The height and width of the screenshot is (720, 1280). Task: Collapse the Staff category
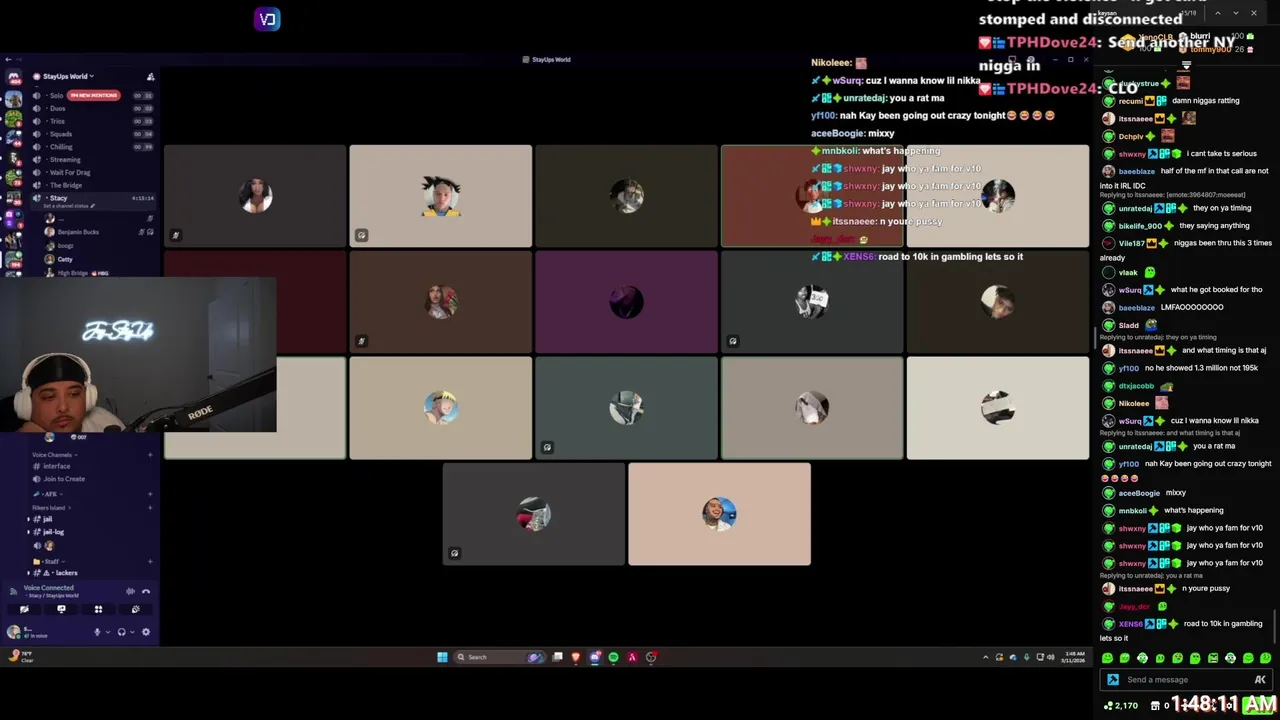pos(48,562)
